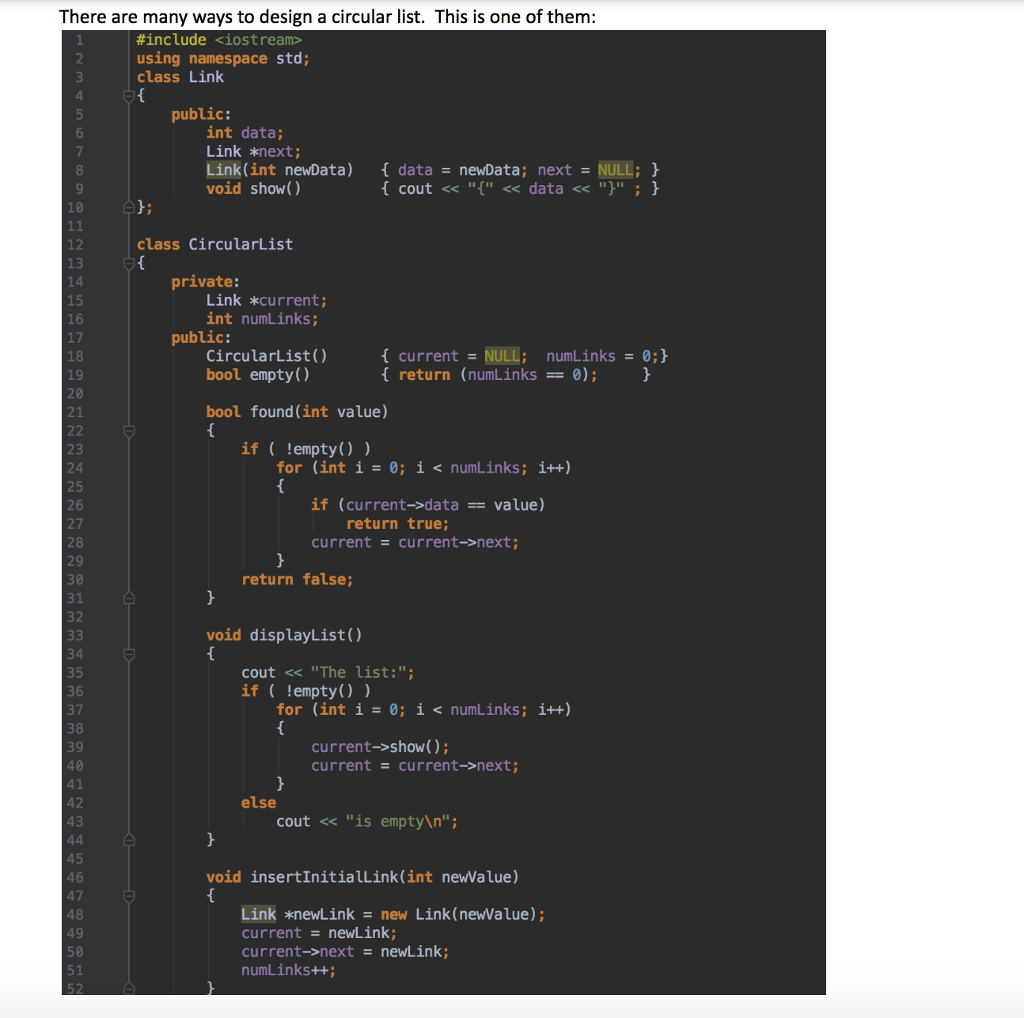Click the 'void displayList()' signature

(x=284, y=635)
